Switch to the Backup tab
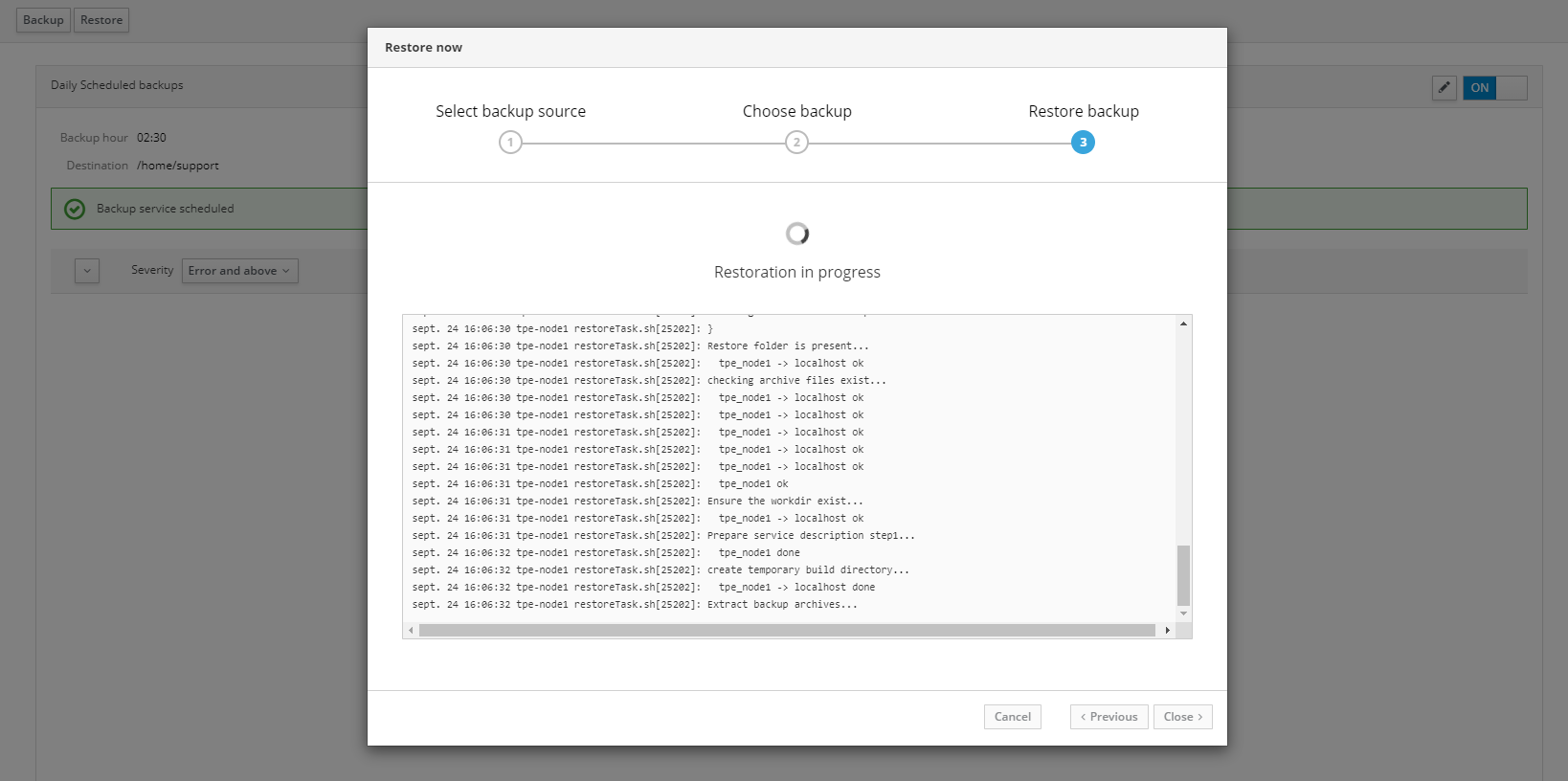The width and height of the screenshot is (1568, 781). [43, 20]
